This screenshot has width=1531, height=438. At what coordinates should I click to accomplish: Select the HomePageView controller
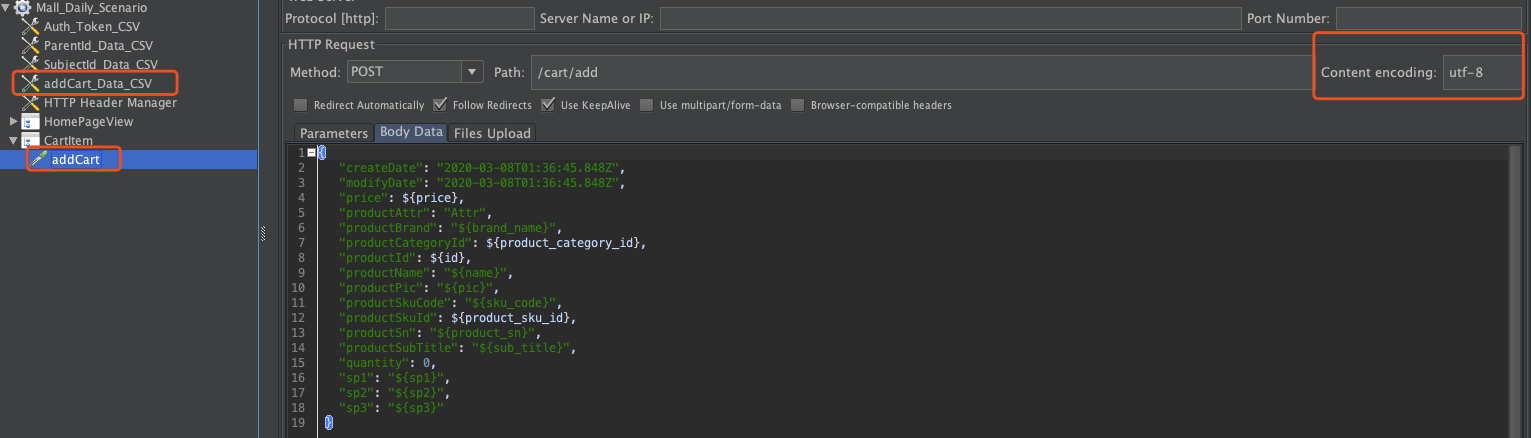tap(88, 121)
